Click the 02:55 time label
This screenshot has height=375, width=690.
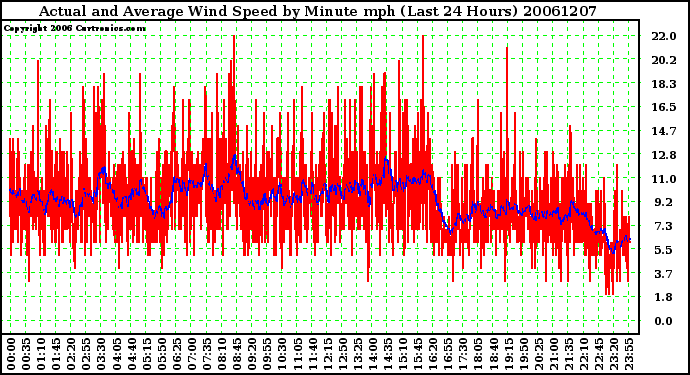click(x=86, y=354)
